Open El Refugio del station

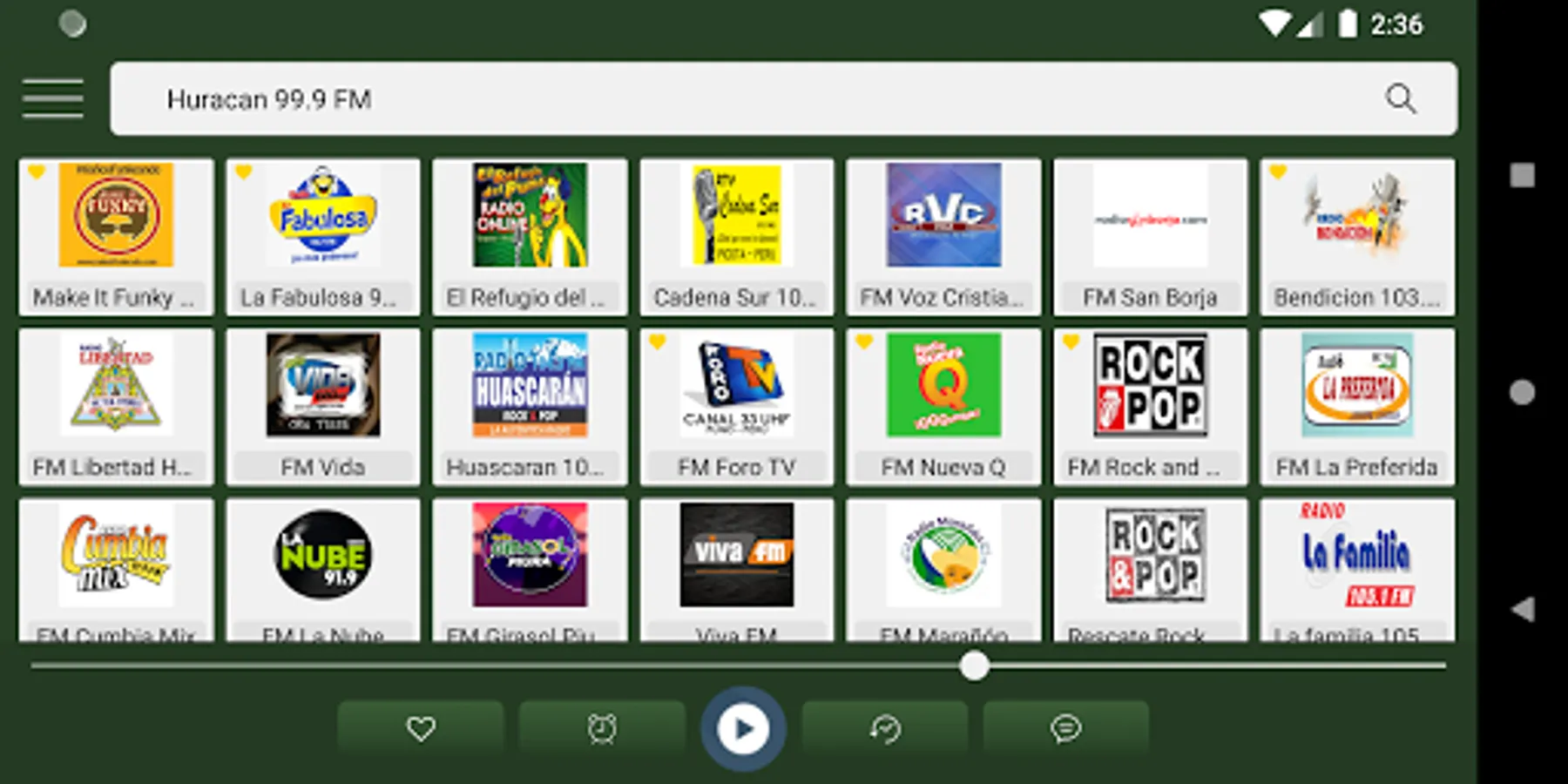[x=530, y=237]
